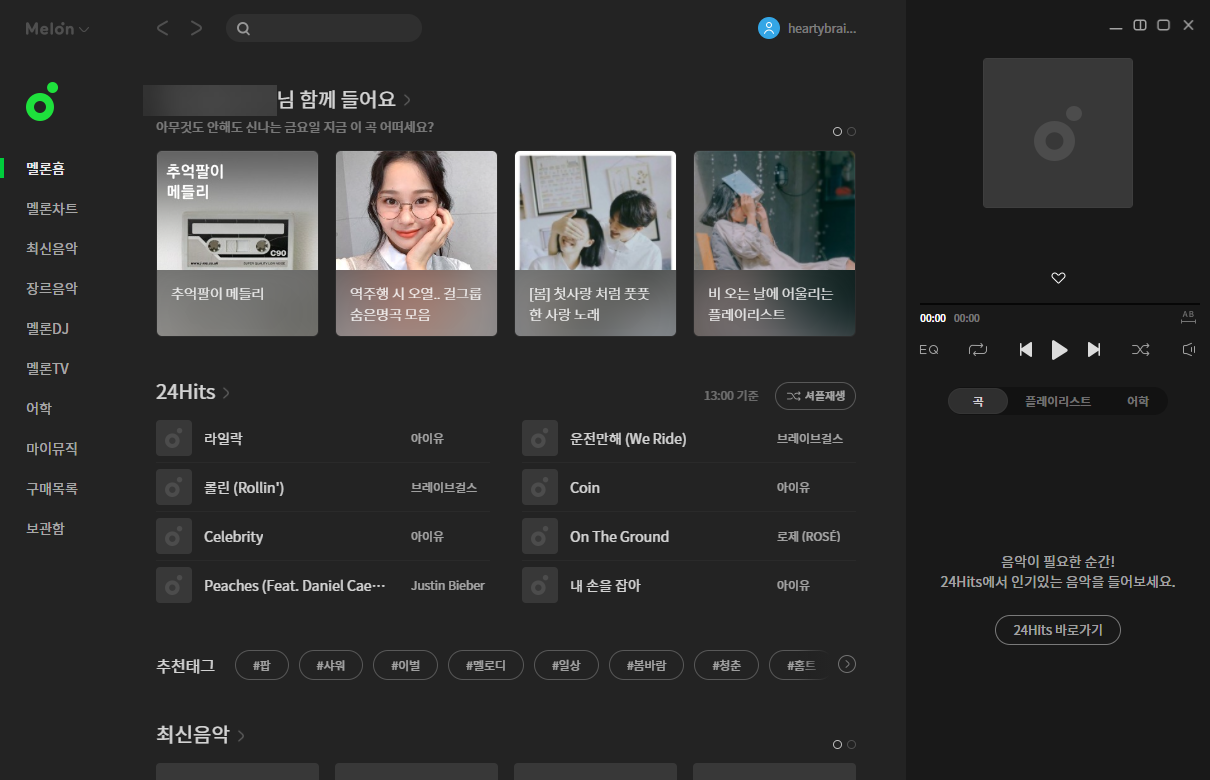
Task: Skip to next track
Action: [x=1094, y=350]
